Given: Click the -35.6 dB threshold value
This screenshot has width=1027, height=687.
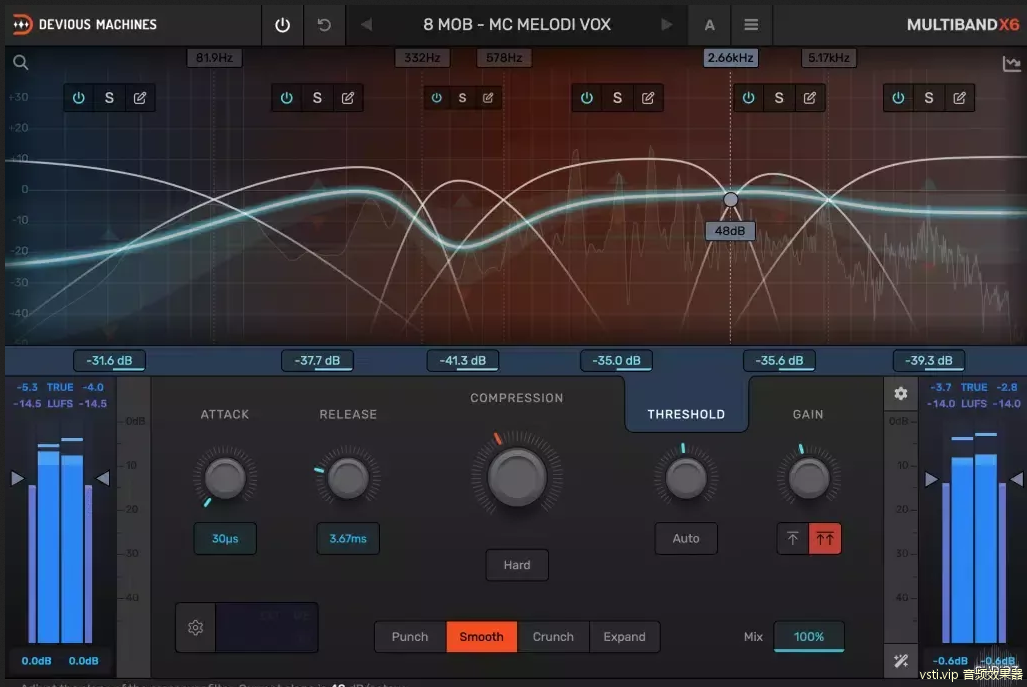Looking at the screenshot, I should pos(779,361).
